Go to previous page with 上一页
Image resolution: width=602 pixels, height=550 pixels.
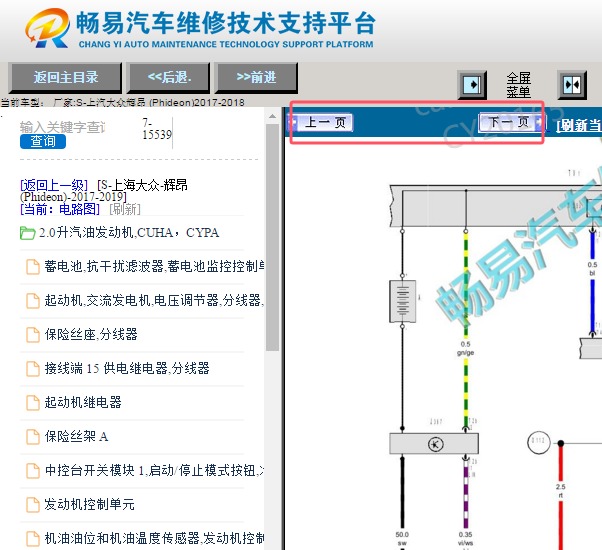click(321, 122)
